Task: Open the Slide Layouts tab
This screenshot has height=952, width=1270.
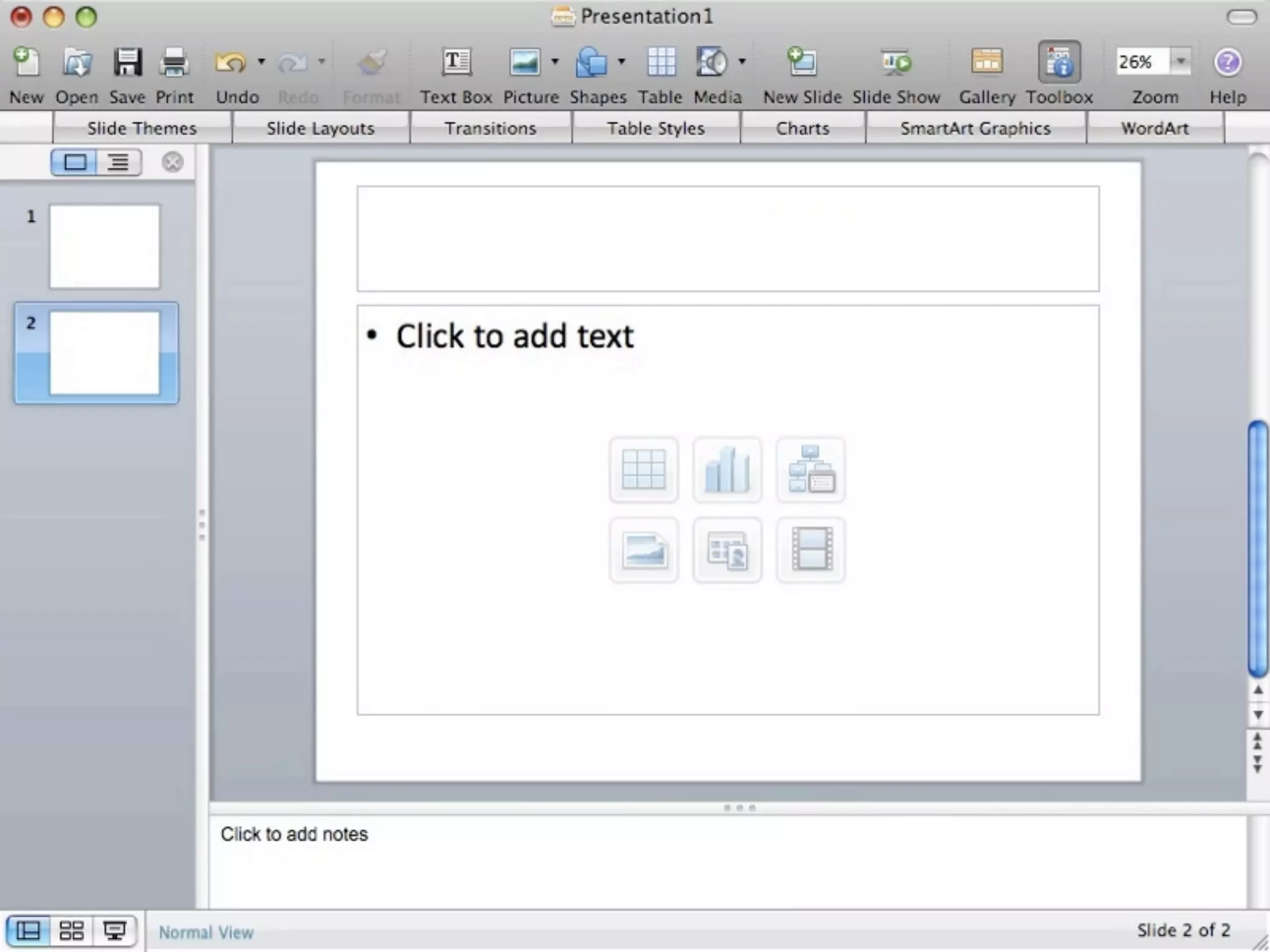Action: (x=321, y=128)
